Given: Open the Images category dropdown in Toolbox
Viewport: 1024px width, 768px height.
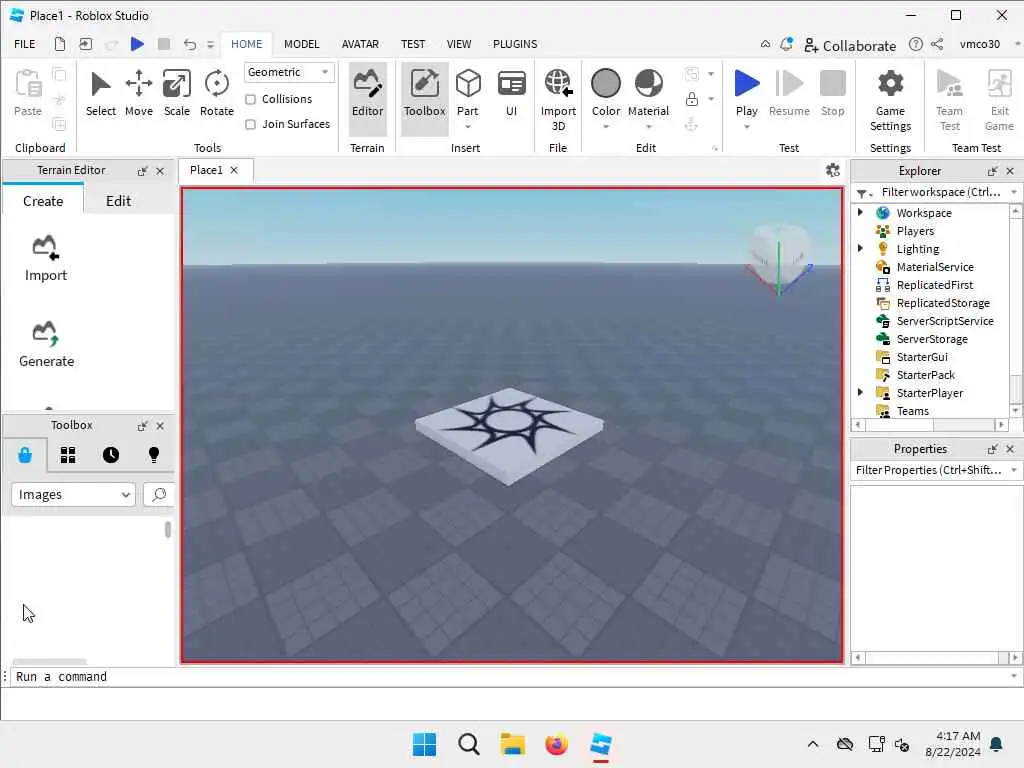Looking at the screenshot, I should [x=73, y=494].
